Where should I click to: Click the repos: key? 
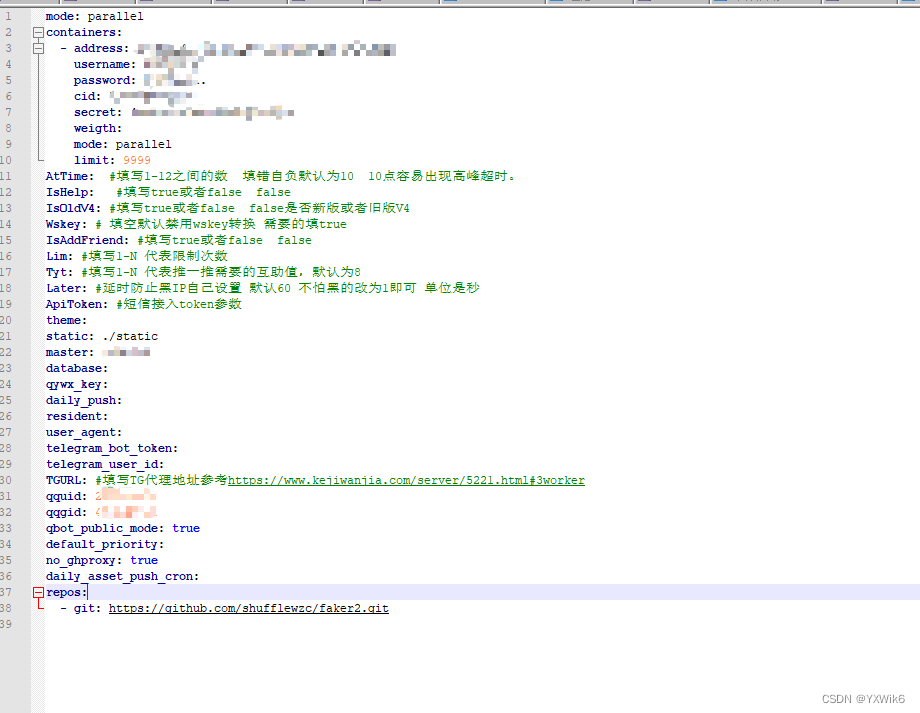pyautogui.click(x=66, y=592)
